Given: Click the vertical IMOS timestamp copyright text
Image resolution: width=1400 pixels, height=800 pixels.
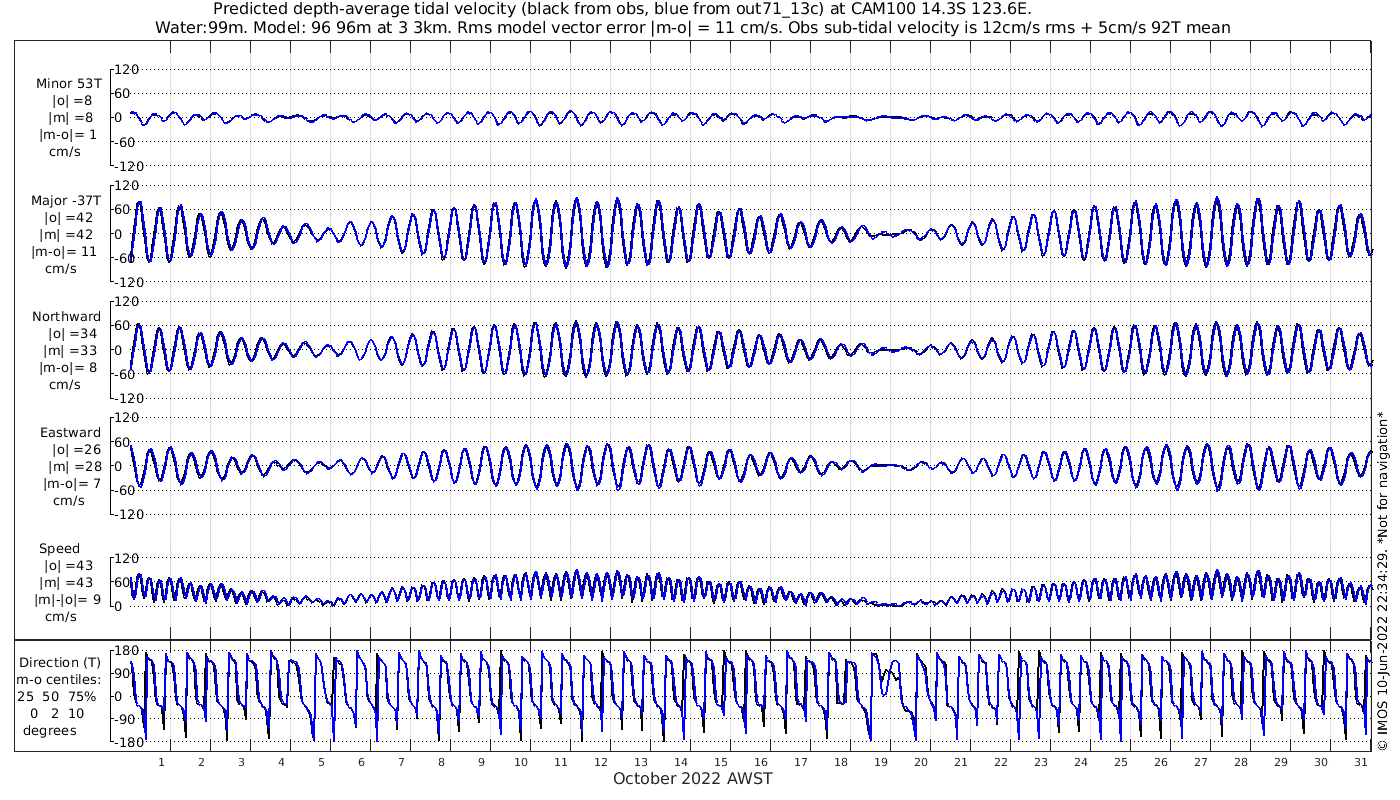Looking at the screenshot, I should [x=1383, y=580].
